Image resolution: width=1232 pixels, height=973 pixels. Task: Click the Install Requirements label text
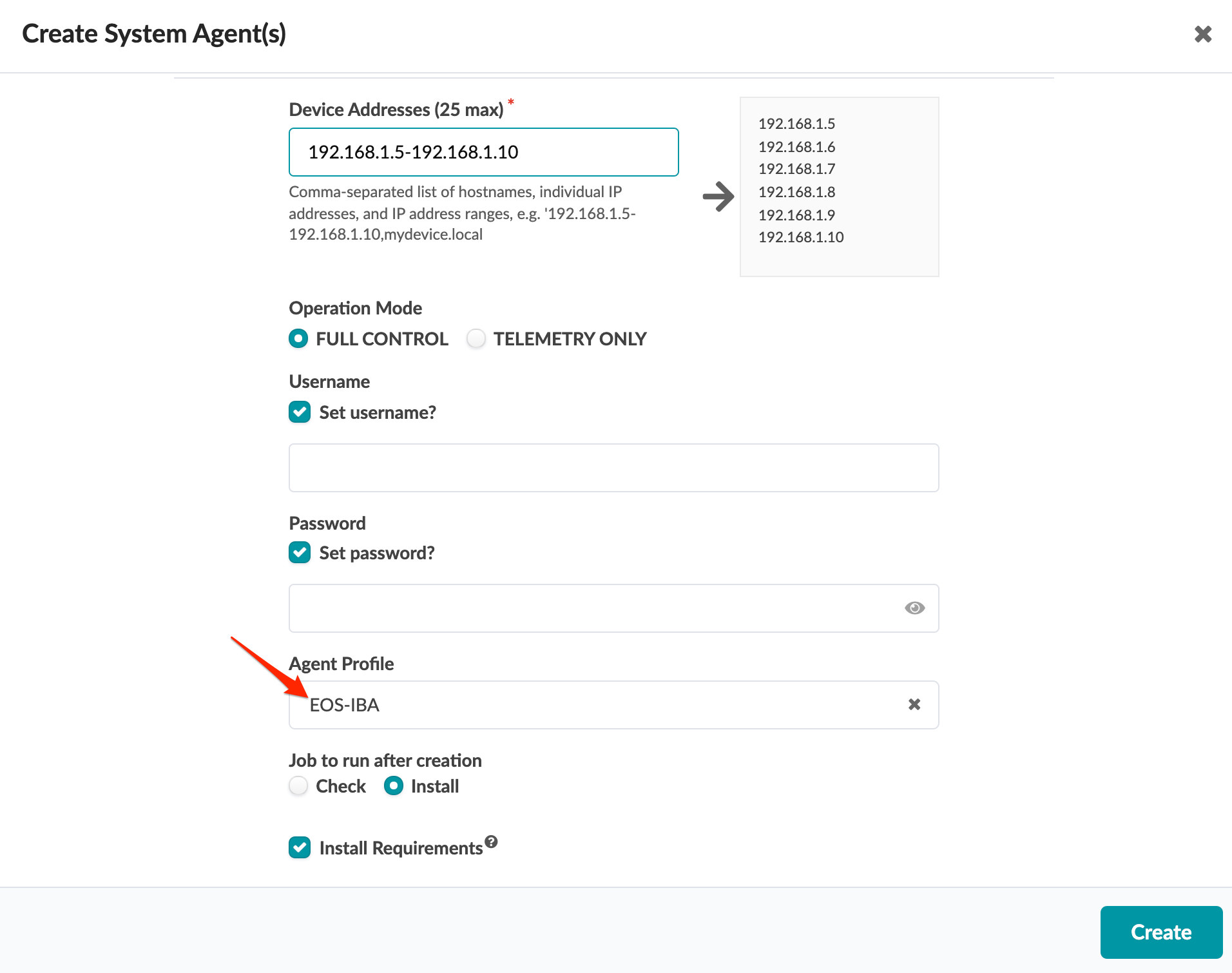point(401,849)
